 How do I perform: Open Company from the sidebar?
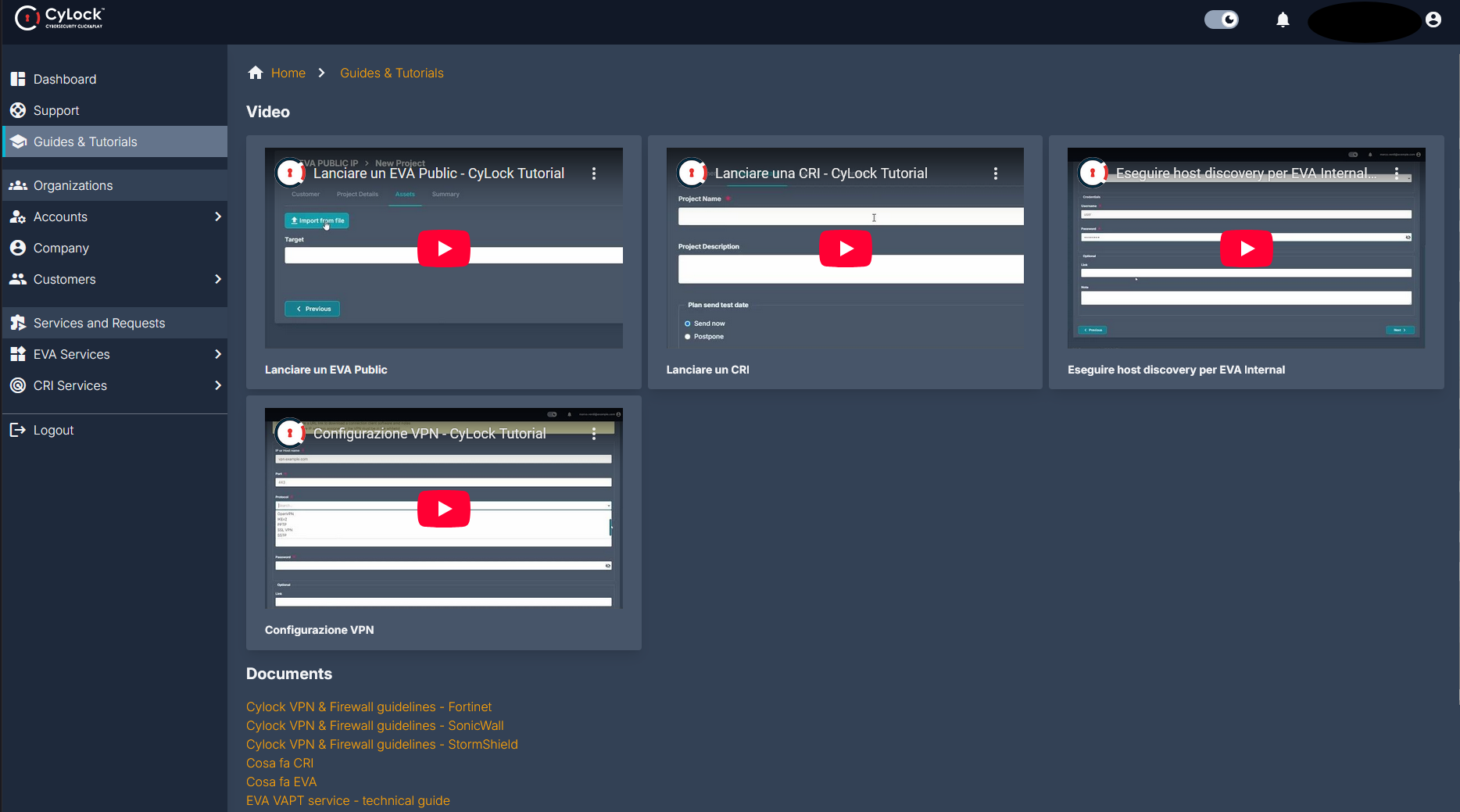pyautogui.click(x=115, y=248)
